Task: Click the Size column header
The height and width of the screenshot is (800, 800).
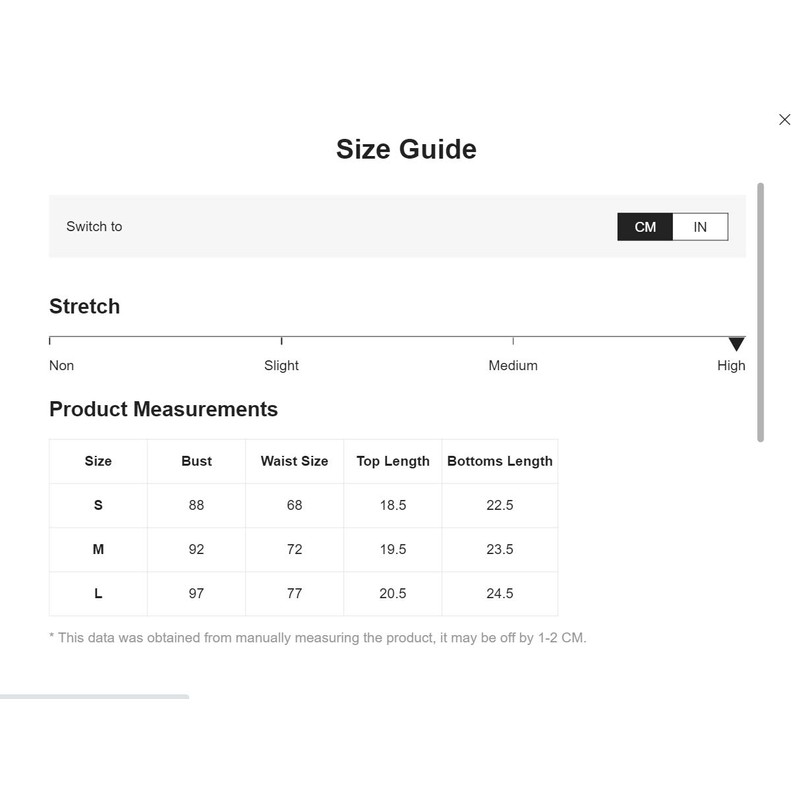Action: pyautogui.click(x=98, y=461)
